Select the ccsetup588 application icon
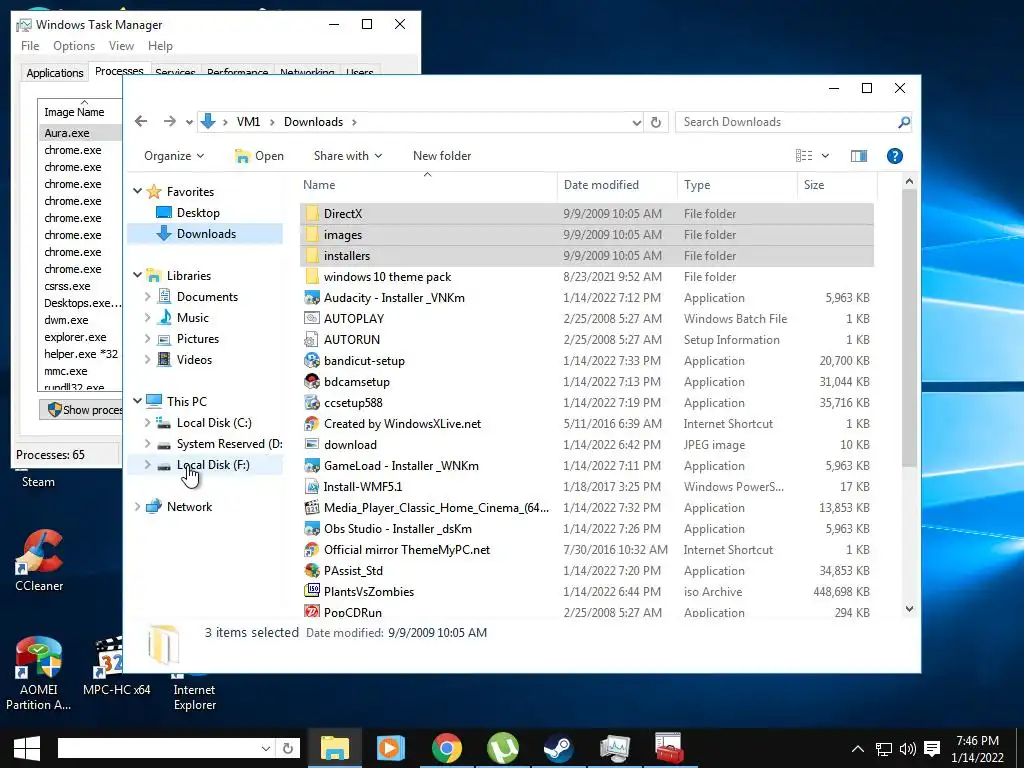The image size is (1024, 768). tap(312, 402)
